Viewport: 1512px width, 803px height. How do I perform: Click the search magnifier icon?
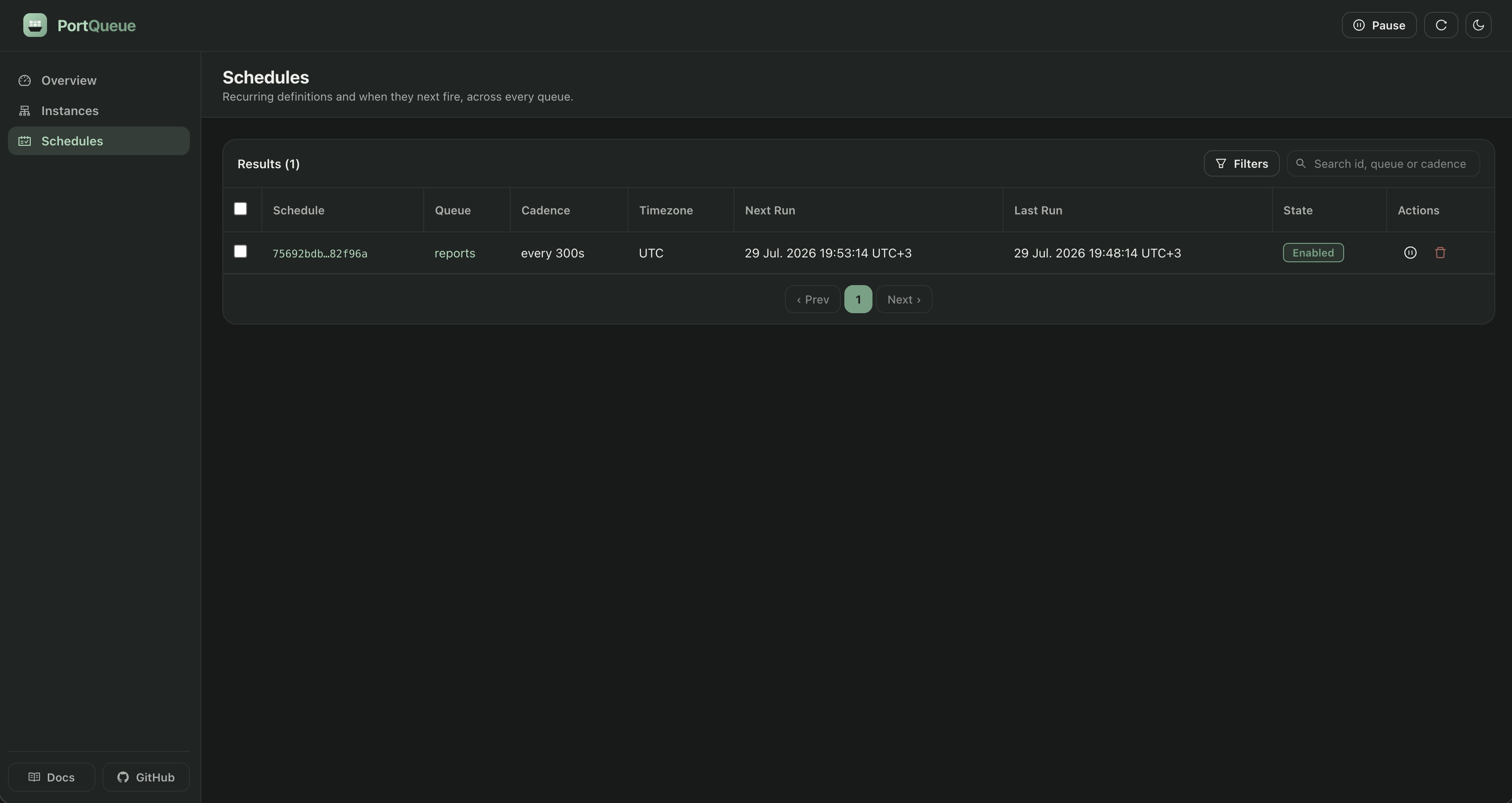[1301, 164]
